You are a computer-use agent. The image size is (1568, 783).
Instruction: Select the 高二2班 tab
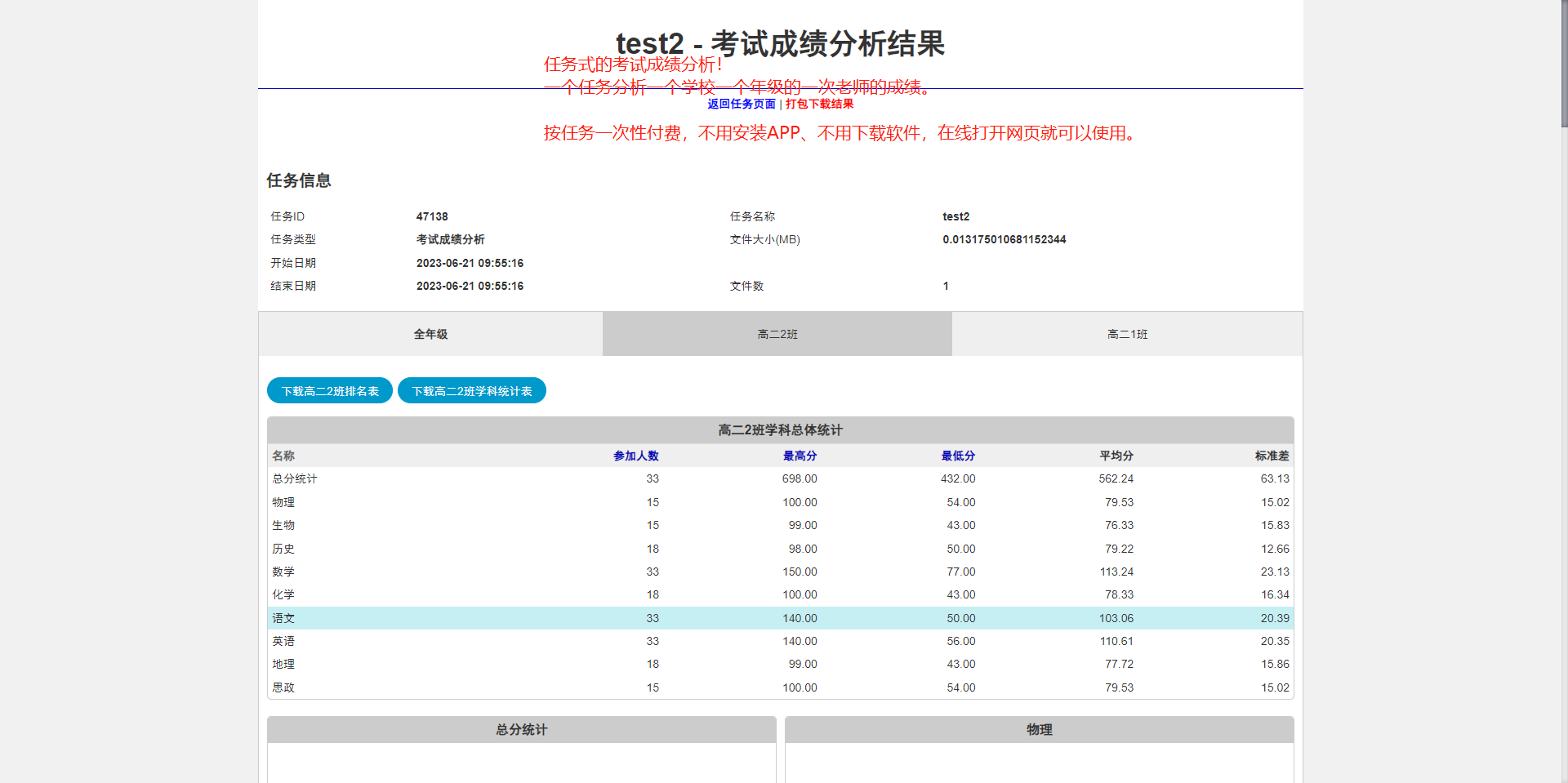click(777, 334)
